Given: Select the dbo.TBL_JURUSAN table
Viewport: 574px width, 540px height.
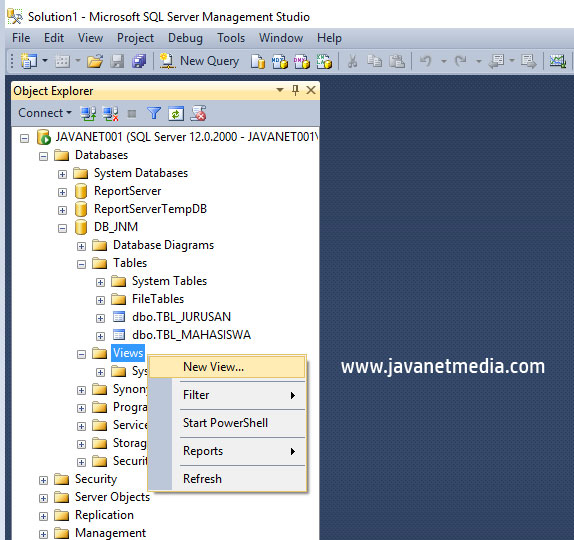Looking at the screenshot, I should 181,317.
